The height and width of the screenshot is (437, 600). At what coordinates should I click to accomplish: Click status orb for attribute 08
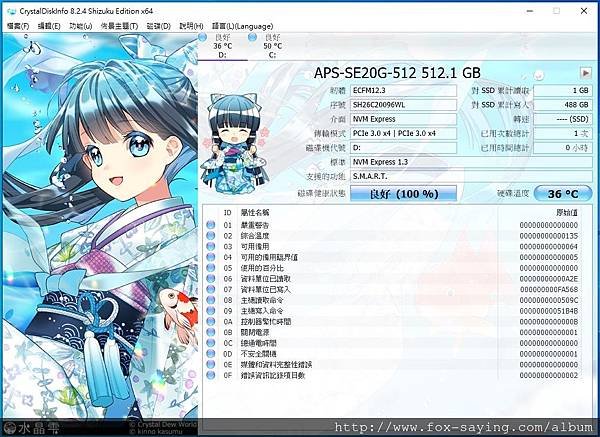point(210,300)
